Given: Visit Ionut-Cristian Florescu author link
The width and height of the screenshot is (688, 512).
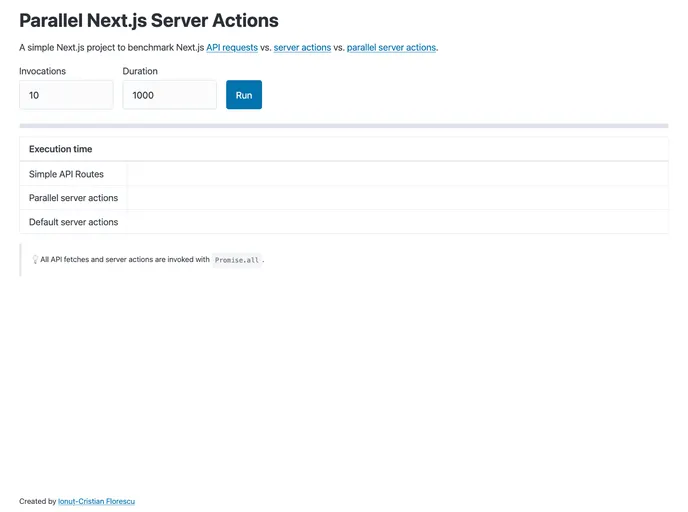Looking at the screenshot, I should [x=97, y=501].
